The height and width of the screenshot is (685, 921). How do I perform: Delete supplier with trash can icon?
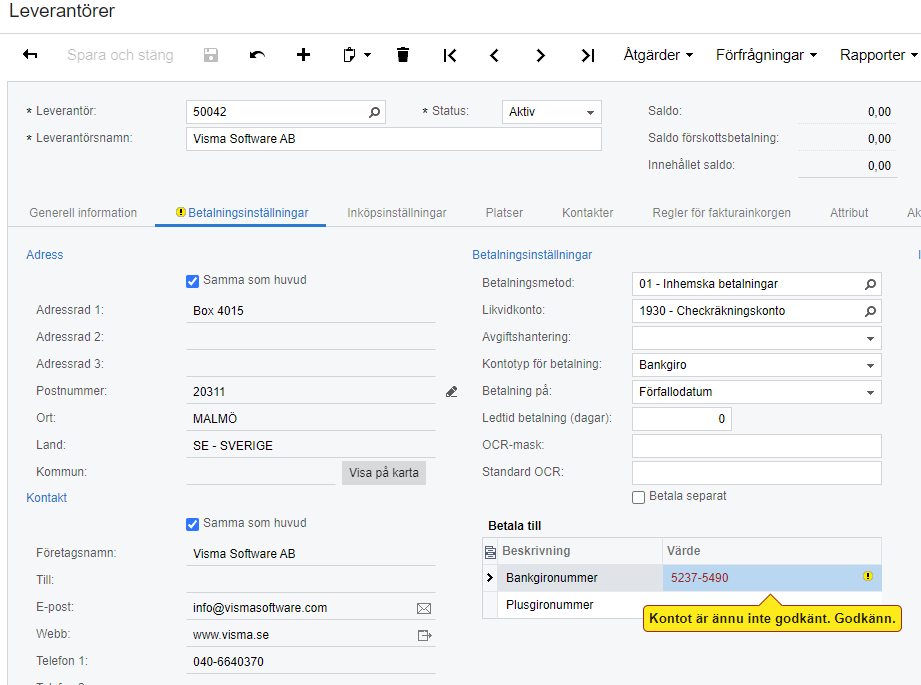tap(403, 55)
